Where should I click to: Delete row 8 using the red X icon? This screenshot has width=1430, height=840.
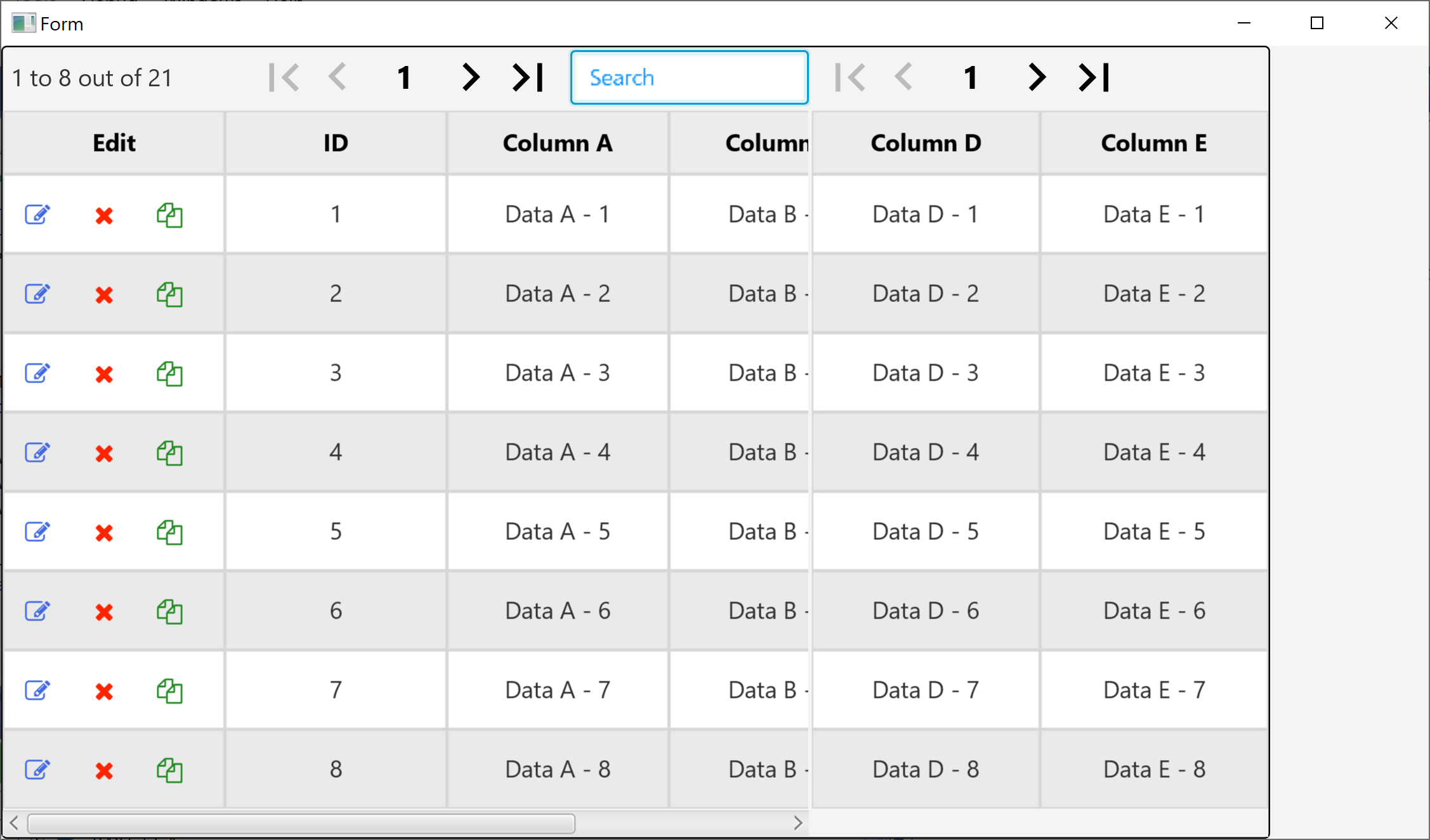coord(104,771)
